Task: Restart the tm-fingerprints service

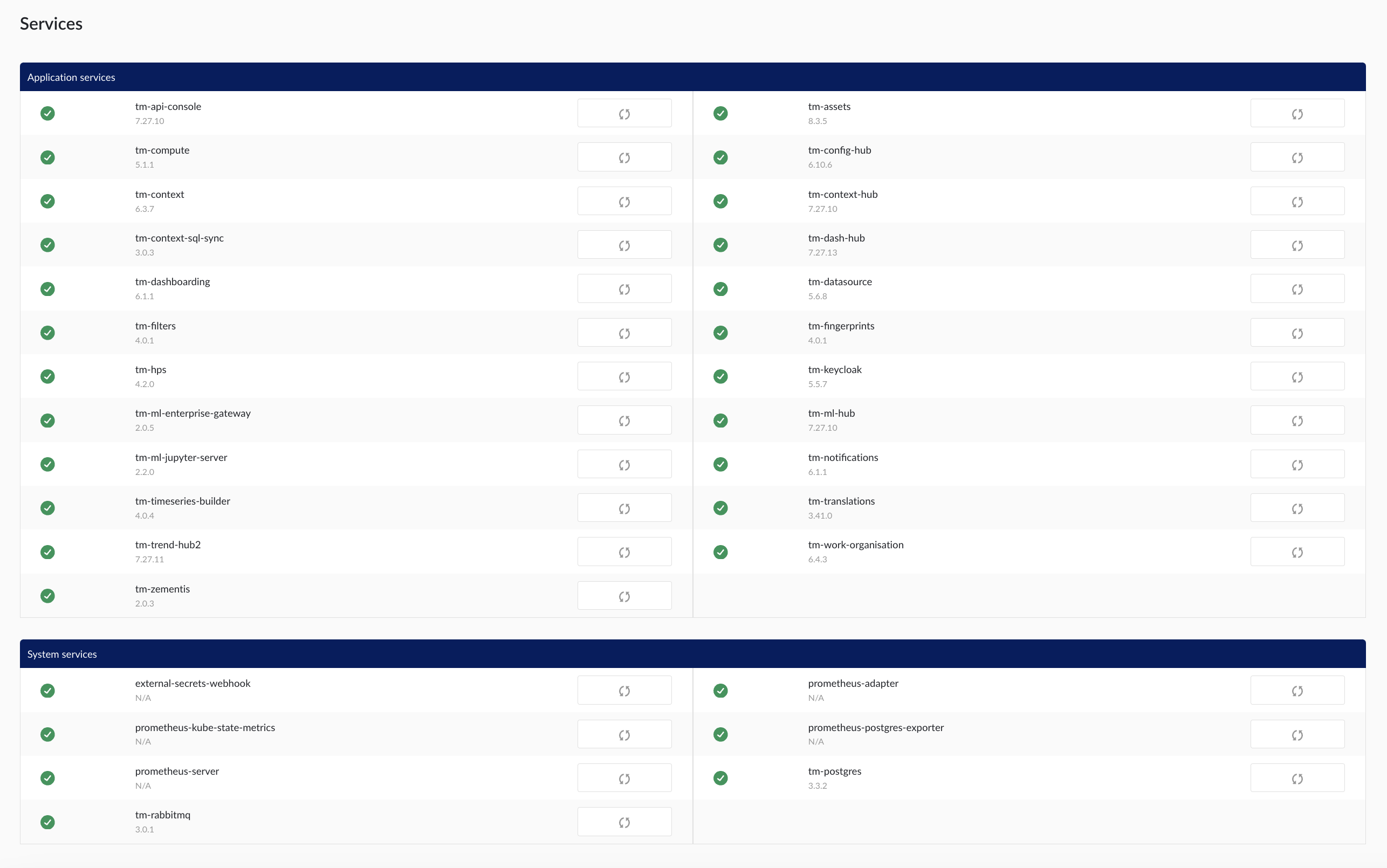Action: (x=1297, y=333)
